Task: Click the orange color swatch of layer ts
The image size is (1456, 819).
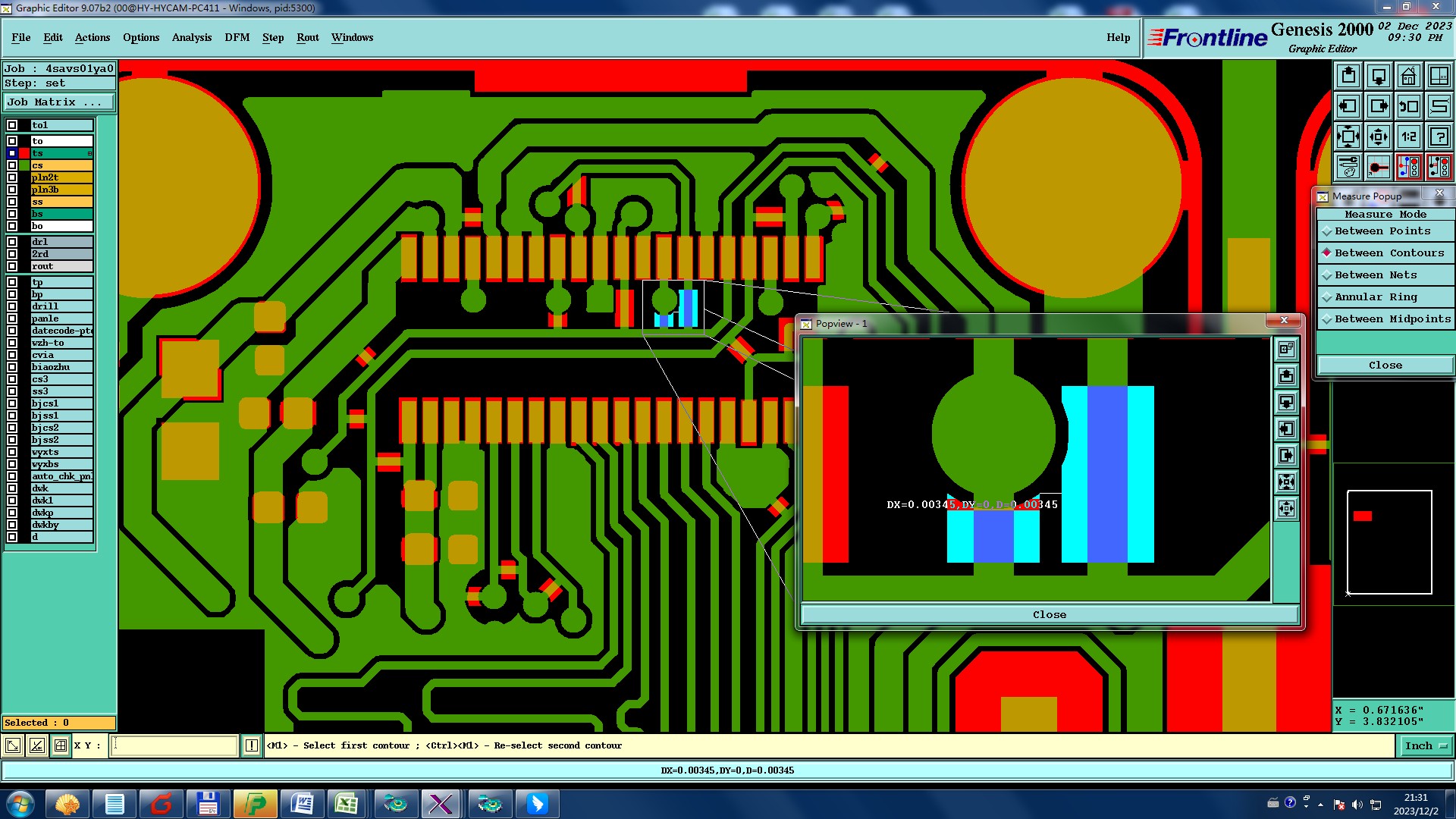Action: pyautogui.click(x=24, y=153)
